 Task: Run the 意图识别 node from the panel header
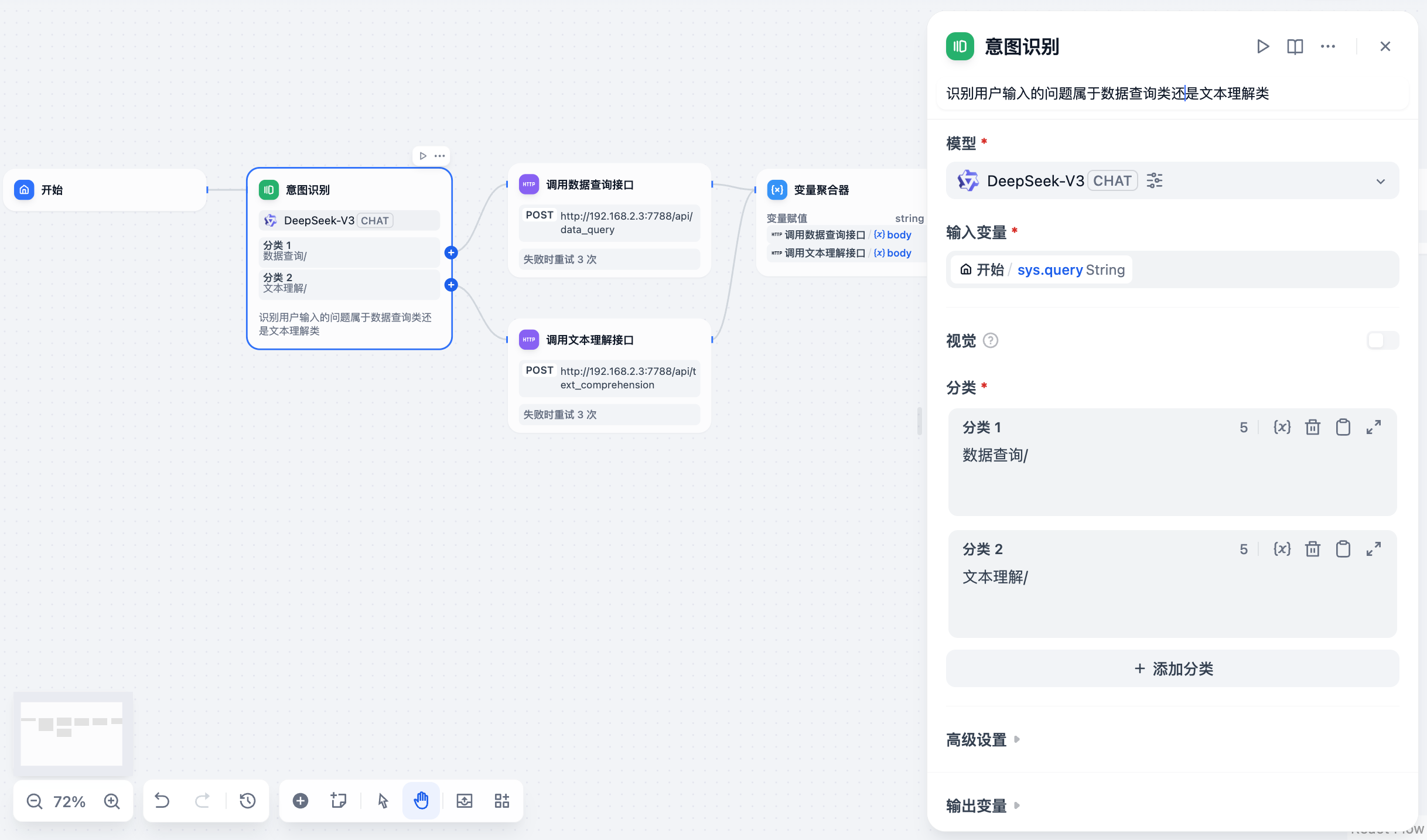tap(1262, 46)
